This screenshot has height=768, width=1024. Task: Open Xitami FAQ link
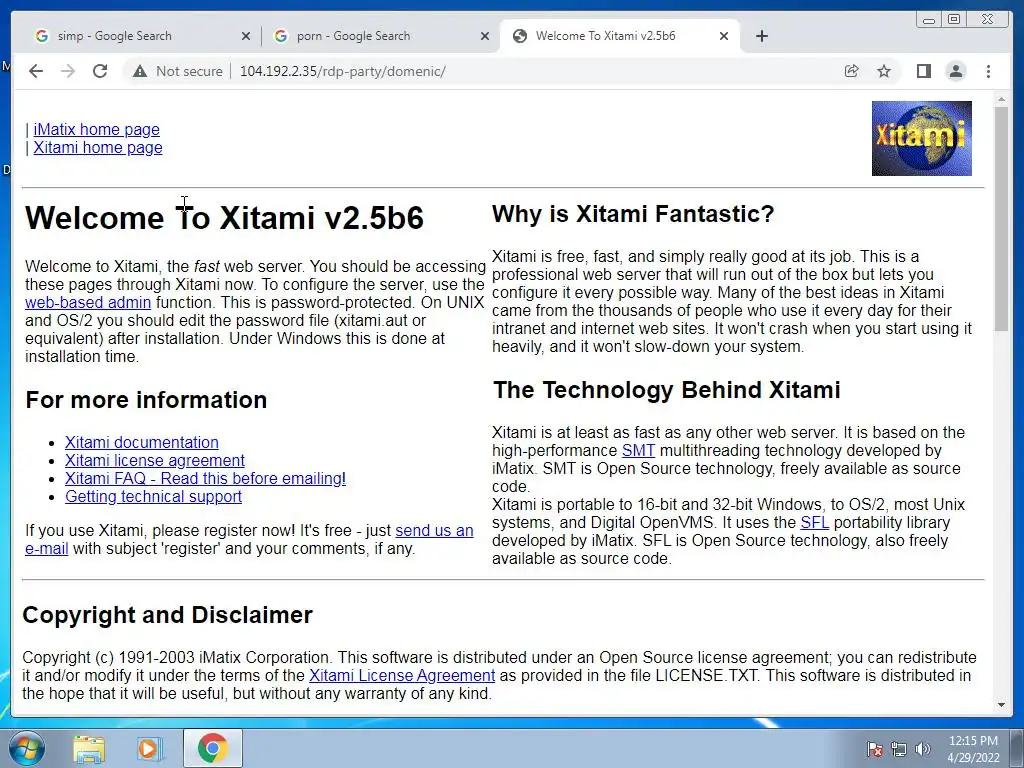(x=205, y=478)
